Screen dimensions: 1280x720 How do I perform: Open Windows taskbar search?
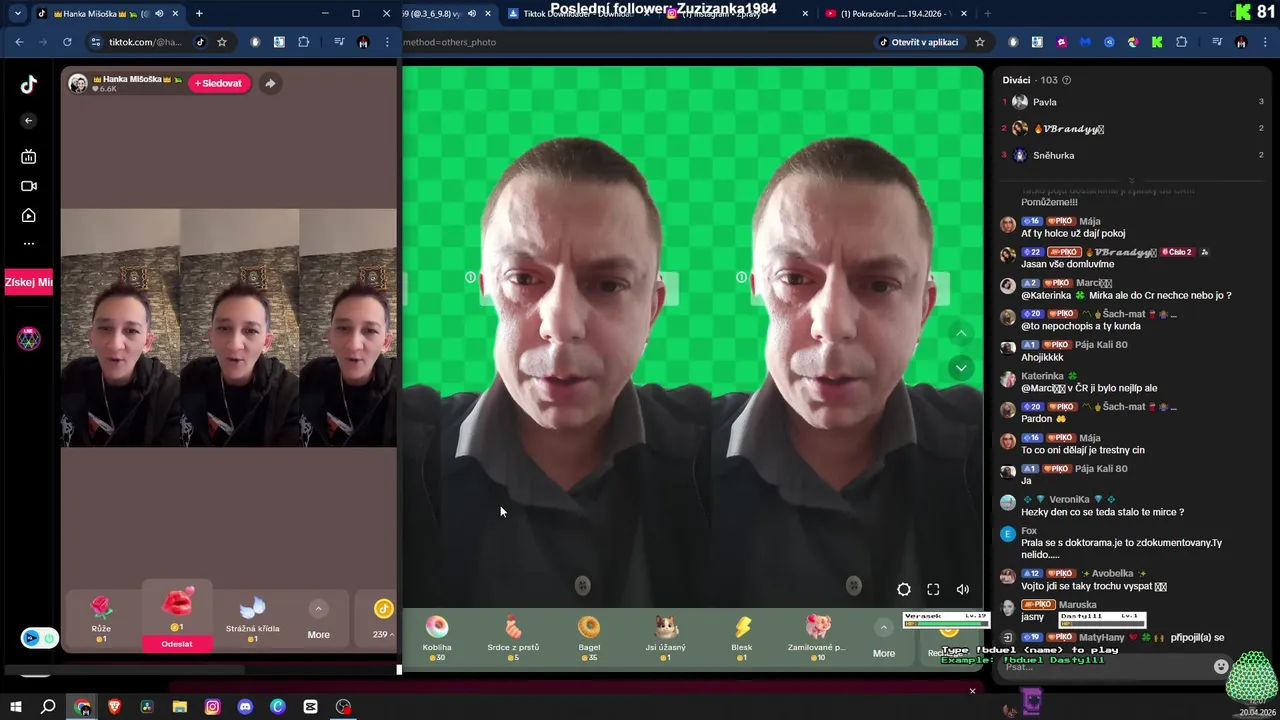tap(48, 707)
